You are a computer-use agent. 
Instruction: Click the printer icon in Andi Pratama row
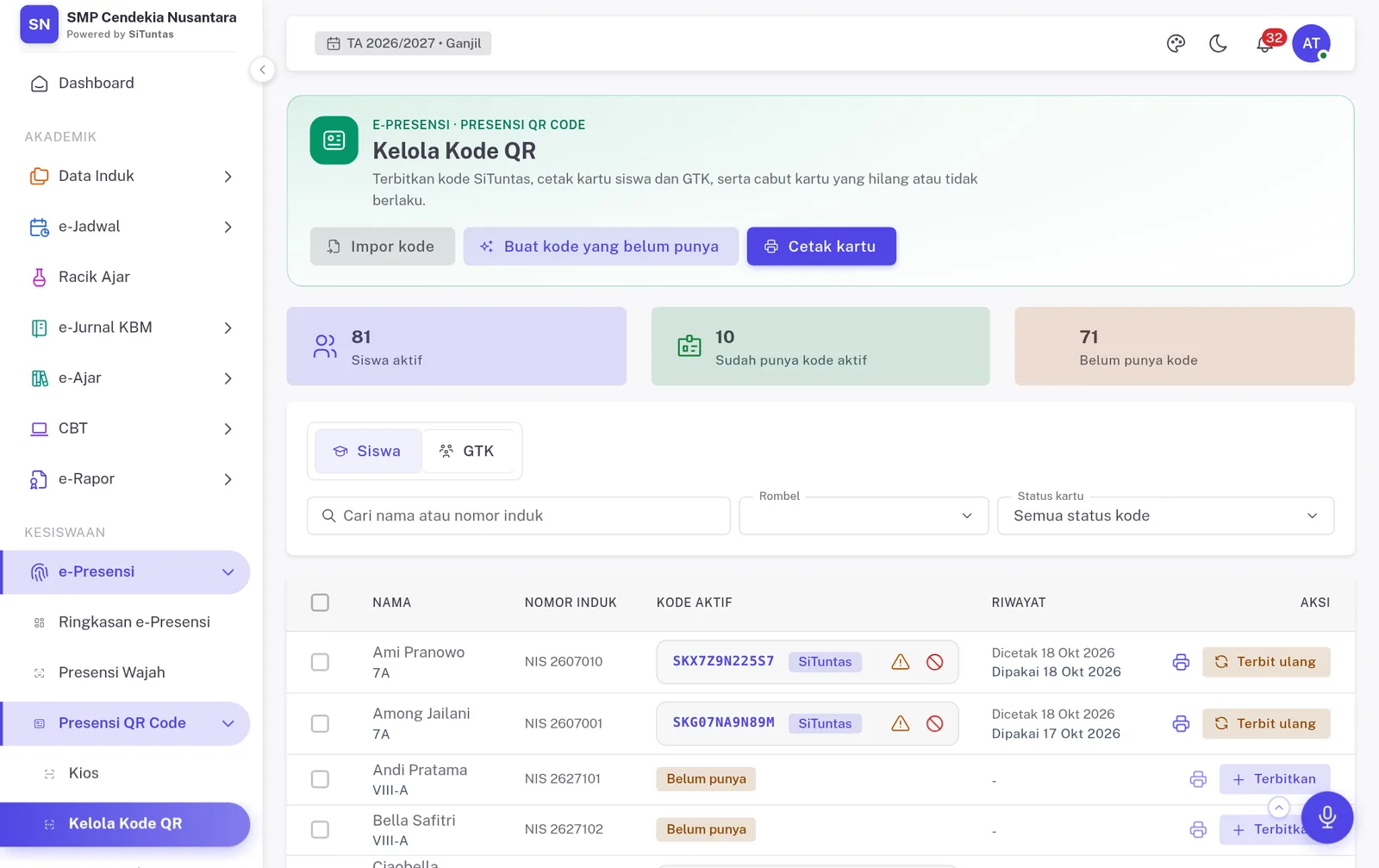(x=1198, y=779)
